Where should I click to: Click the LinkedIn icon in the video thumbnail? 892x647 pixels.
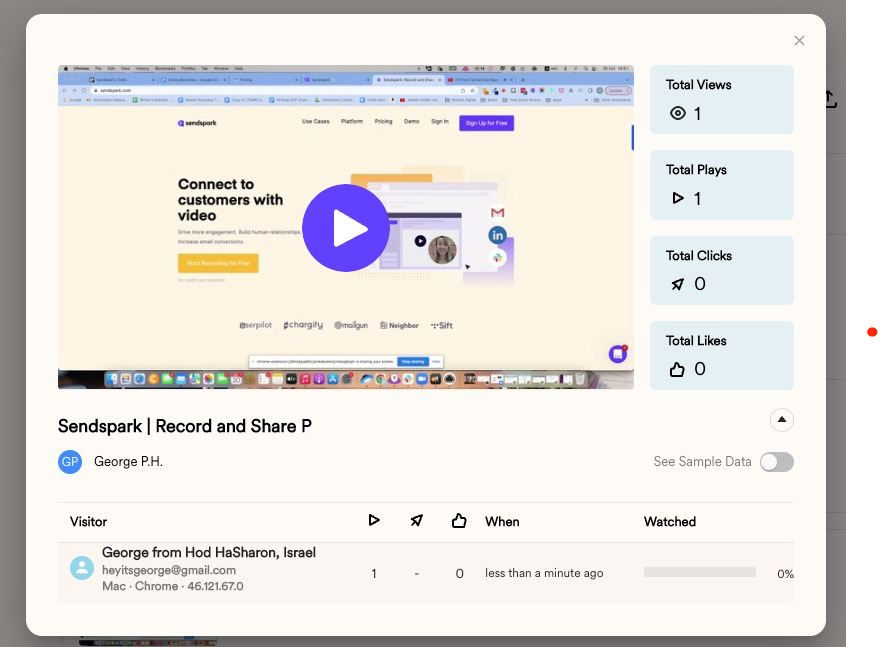(x=497, y=235)
